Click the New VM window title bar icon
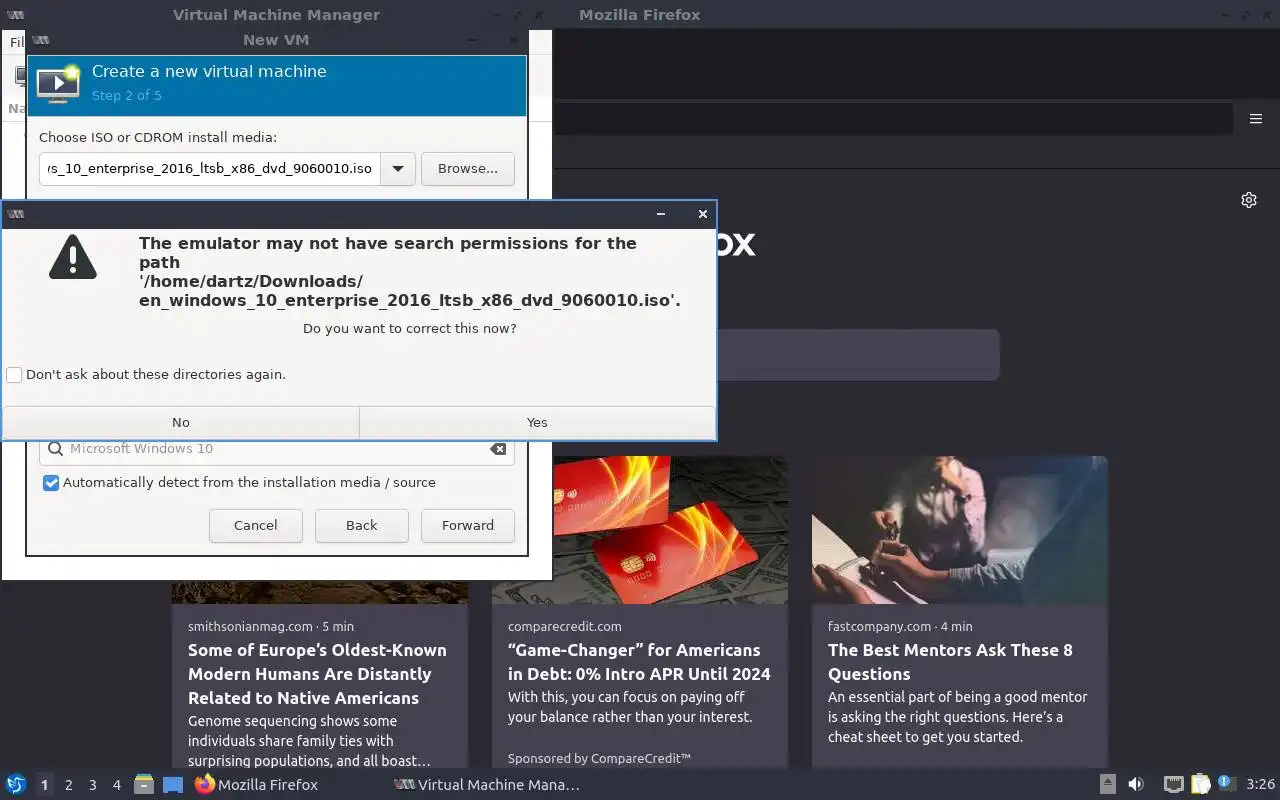This screenshot has width=1280, height=800. pos(40,40)
